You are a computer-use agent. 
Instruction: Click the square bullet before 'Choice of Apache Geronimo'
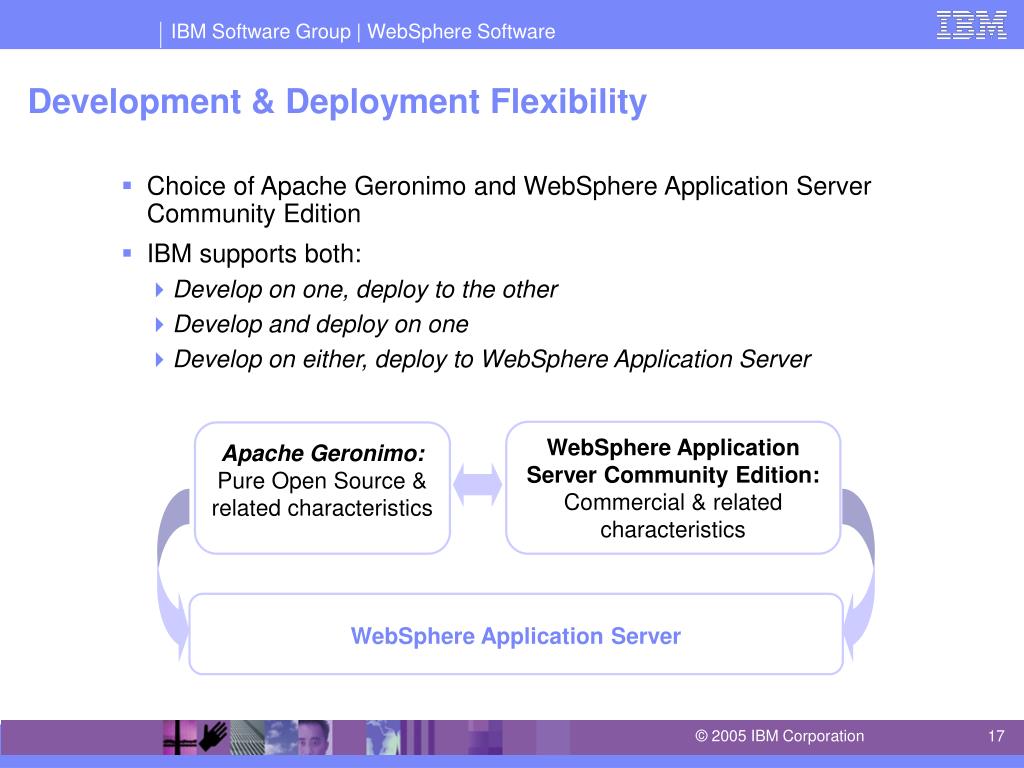(127, 186)
